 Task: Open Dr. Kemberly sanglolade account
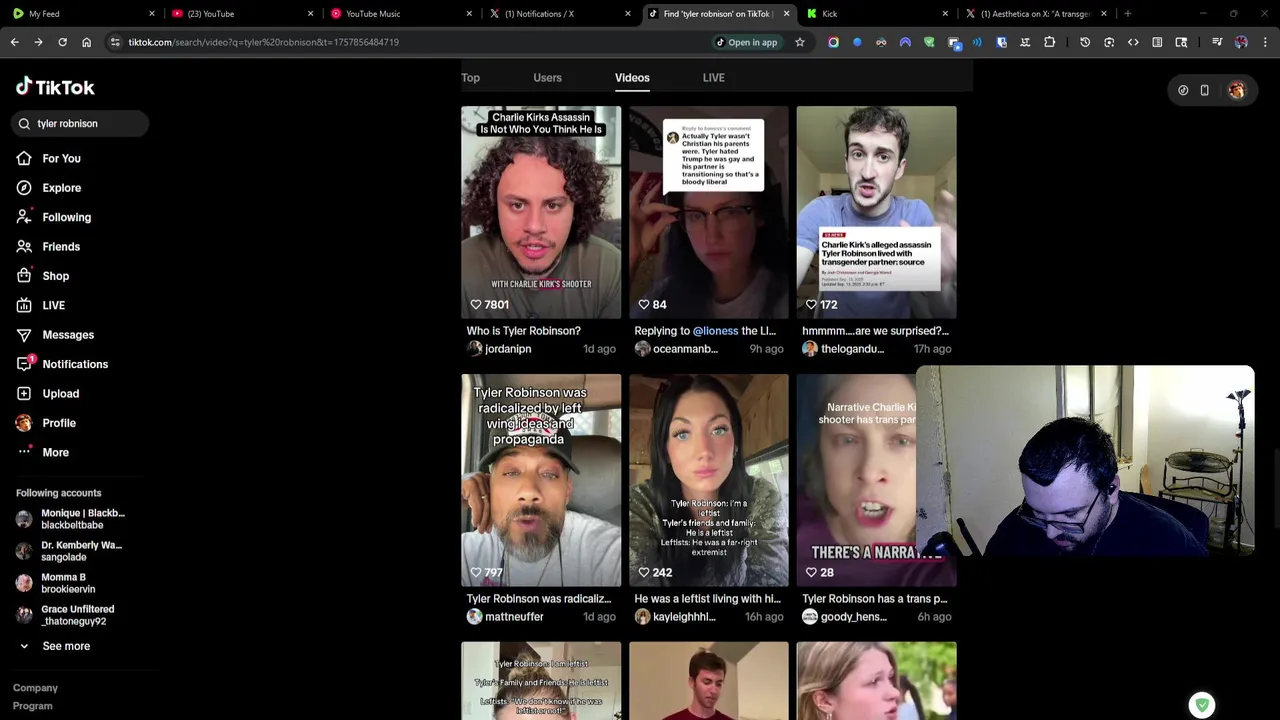tap(69, 551)
